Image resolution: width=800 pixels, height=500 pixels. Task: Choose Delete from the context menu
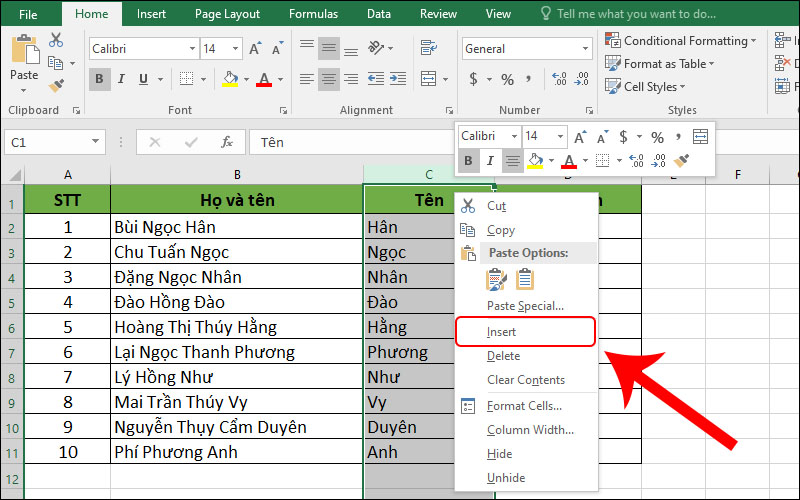click(527, 356)
